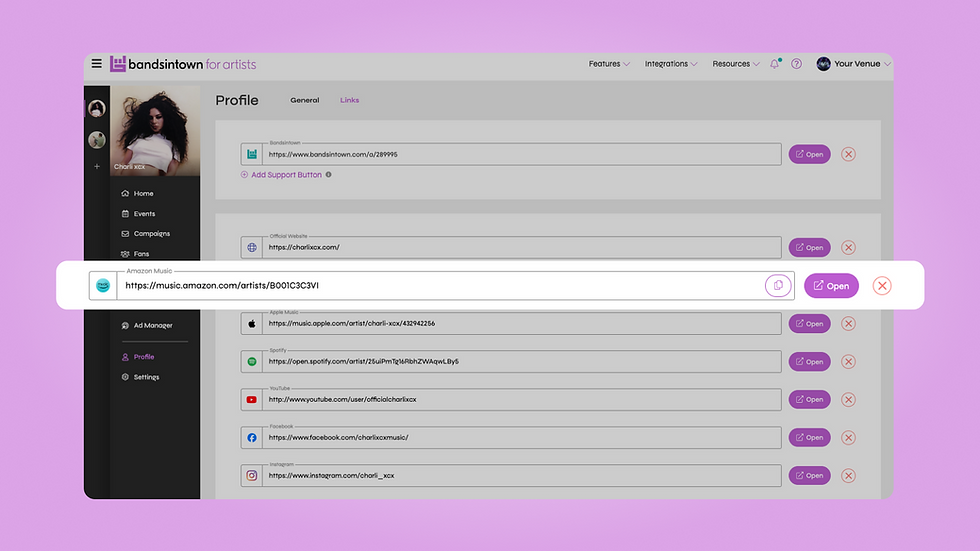Image resolution: width=980 pixels, height=551 pixels.
Task: Remove the Amazon Music link
Action: (x=882, y=285)
